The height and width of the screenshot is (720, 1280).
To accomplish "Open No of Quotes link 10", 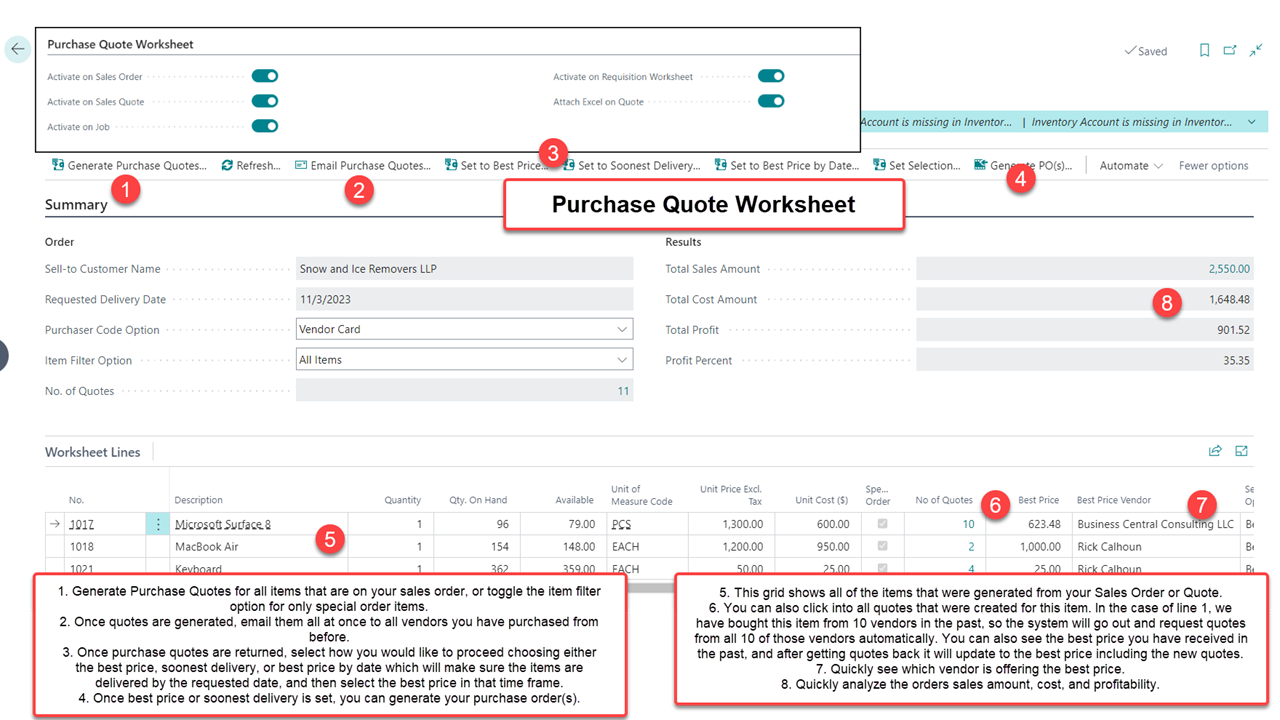I will (968, 524).
